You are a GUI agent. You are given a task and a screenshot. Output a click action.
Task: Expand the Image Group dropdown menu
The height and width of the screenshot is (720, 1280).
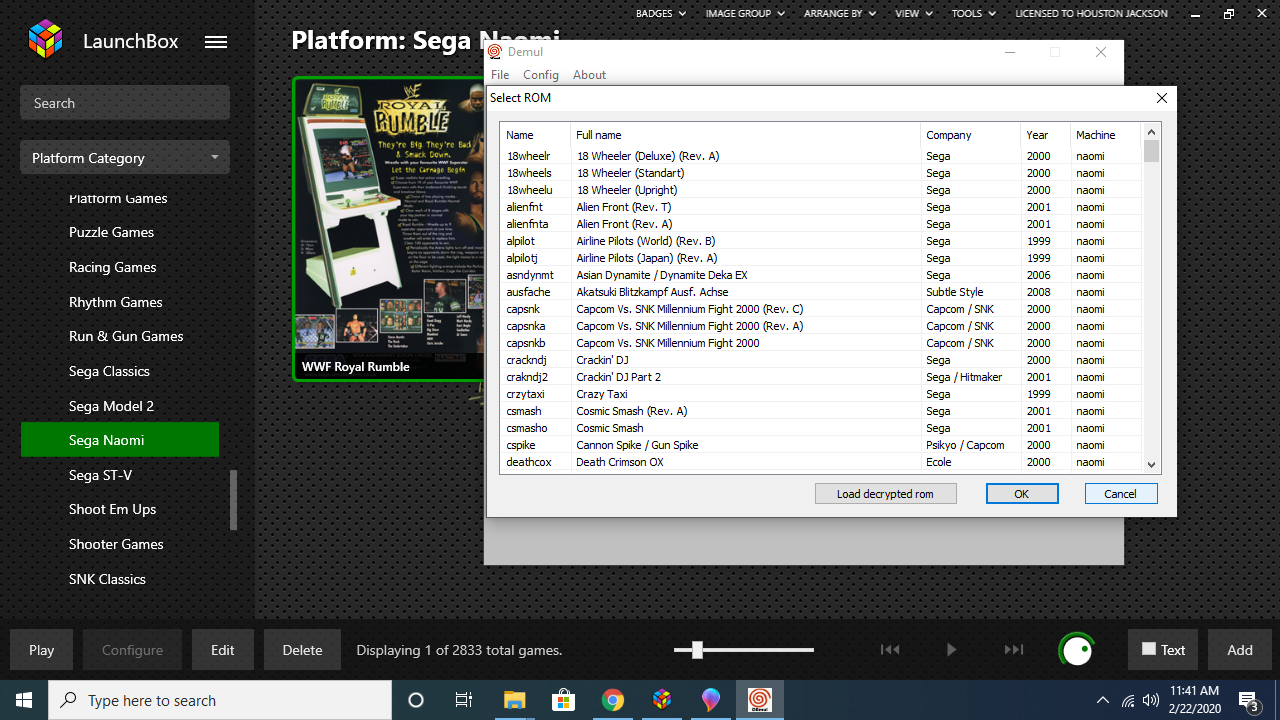(x=745, y=14)
